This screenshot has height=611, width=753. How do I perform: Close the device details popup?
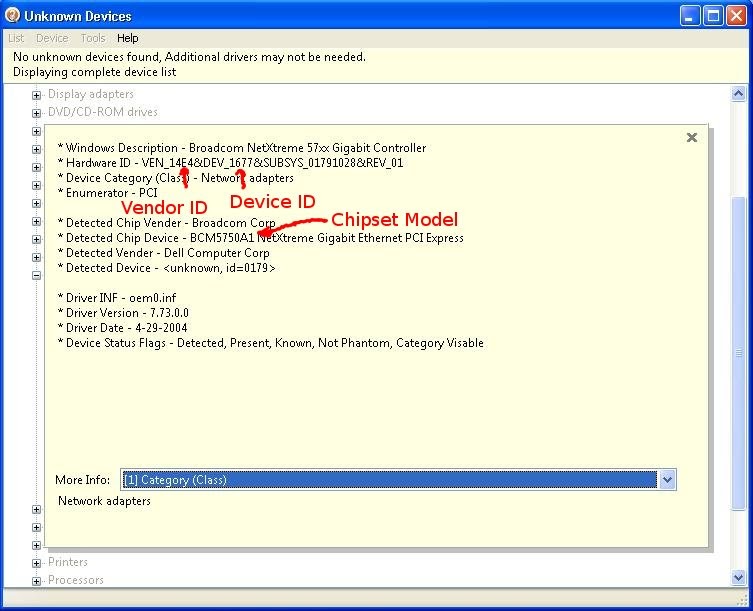(692, 138)
